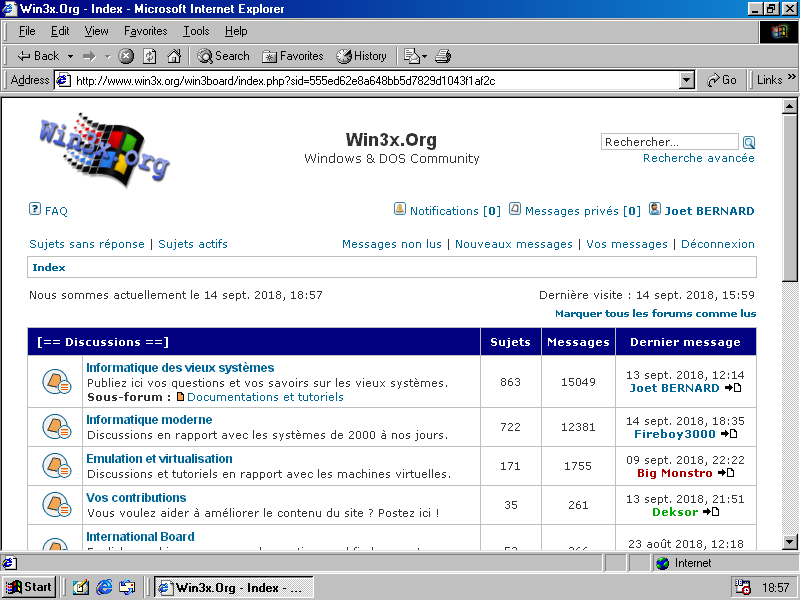Refresh the page using the toolbar icon
Screen dimensions: 800x600
coord(150,56)
